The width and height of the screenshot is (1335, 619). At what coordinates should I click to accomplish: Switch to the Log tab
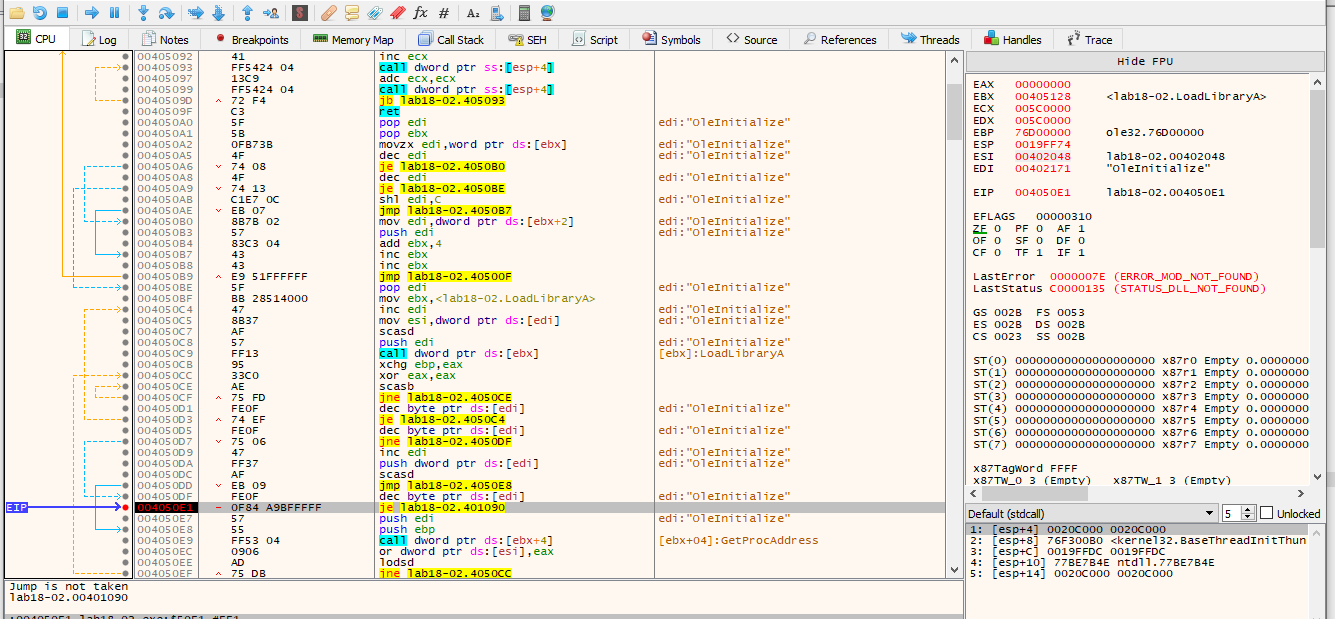(98, 40)
